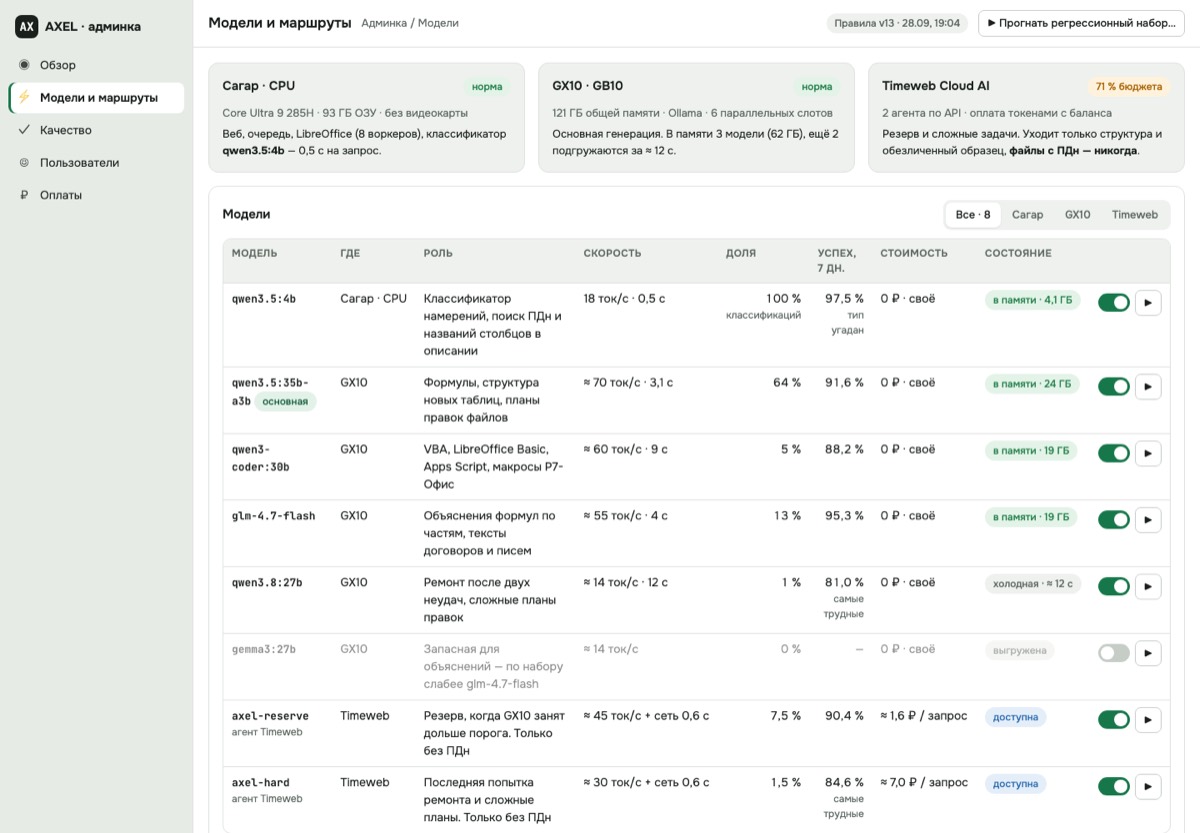1200x833 pixels.
Task: Run test for axel-reserve model
Action: (1148, 720)
